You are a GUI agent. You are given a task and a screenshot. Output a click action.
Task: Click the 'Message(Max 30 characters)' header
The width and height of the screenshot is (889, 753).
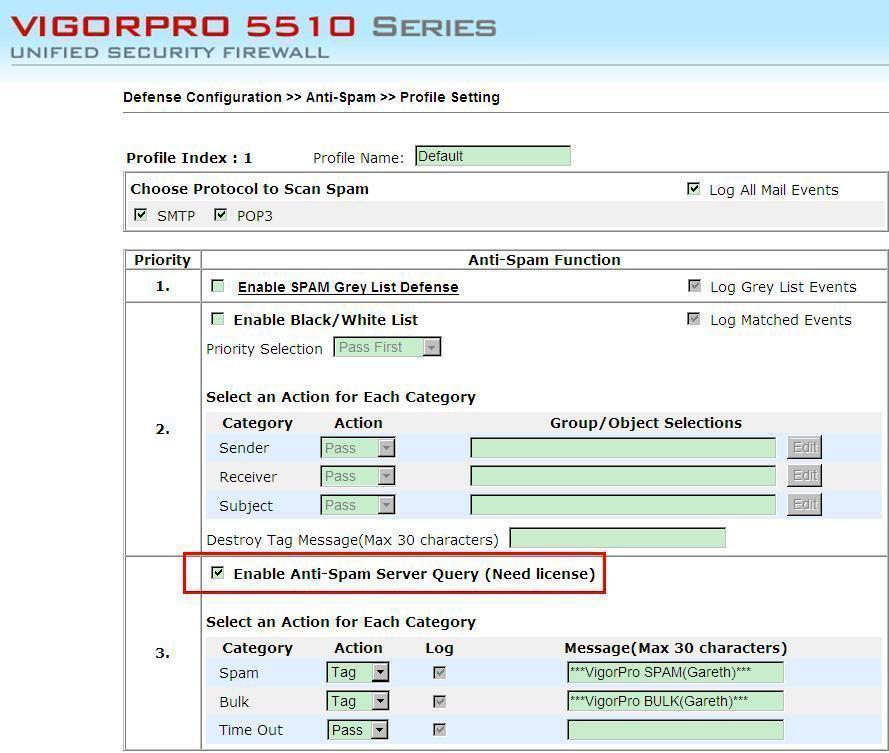coord(676,648)
